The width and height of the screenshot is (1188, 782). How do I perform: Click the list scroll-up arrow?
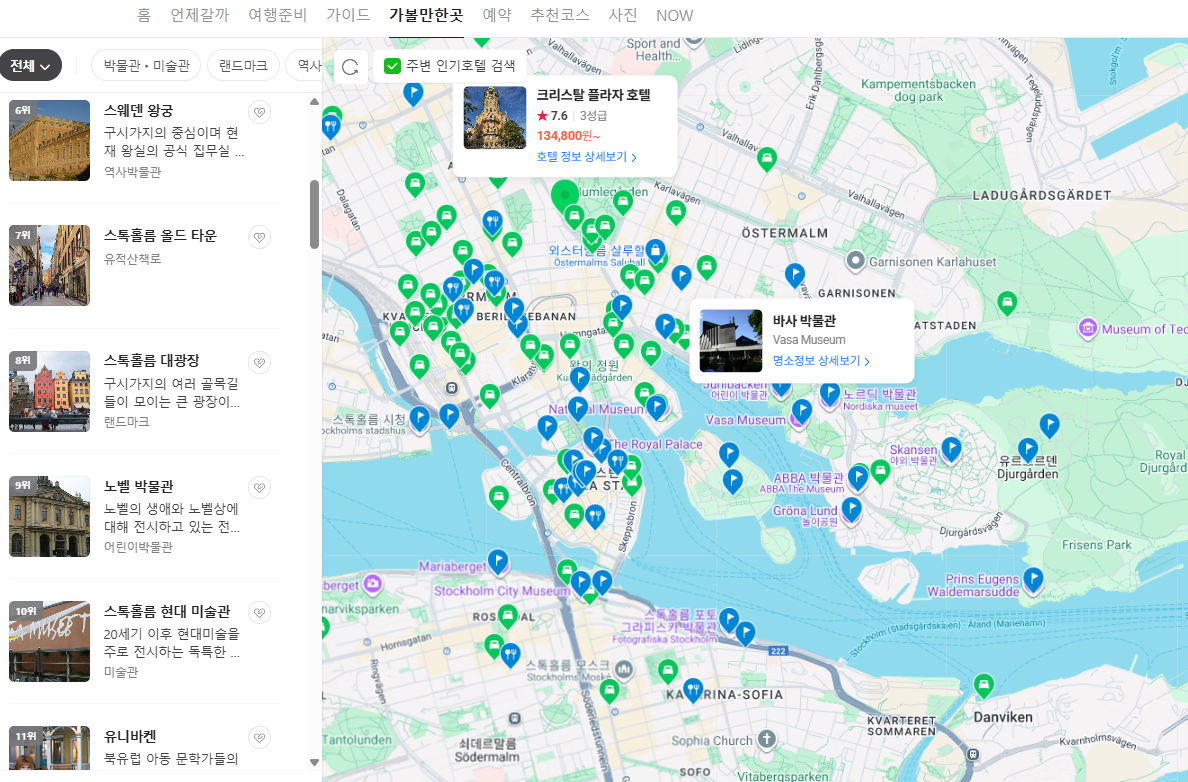click(x=314, y=102)
